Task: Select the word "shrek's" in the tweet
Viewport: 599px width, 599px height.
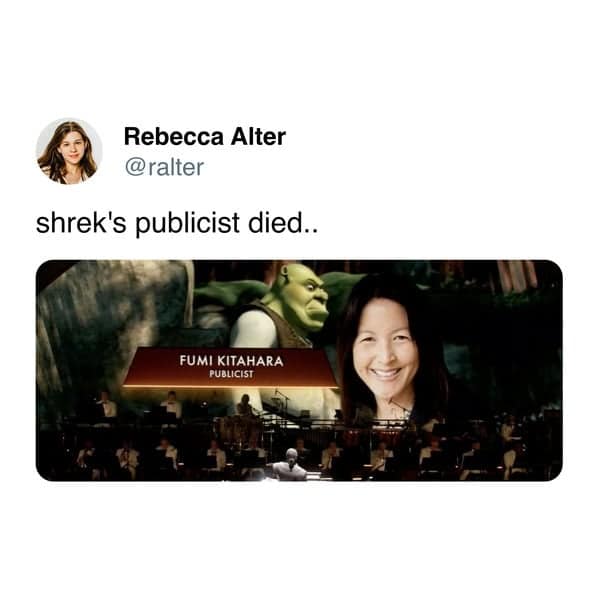Action: coord(81,223)
